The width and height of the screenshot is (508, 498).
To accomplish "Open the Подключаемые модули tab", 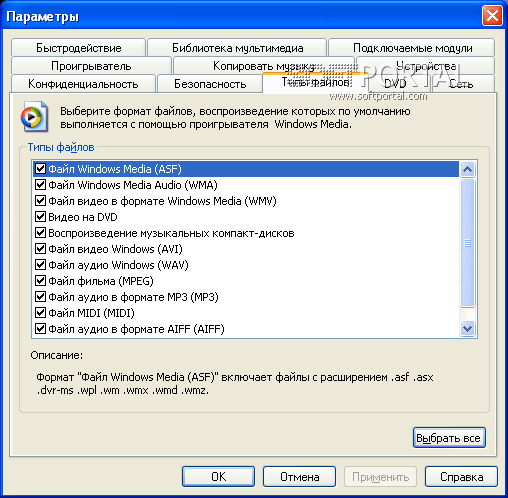I will (412, 48).
